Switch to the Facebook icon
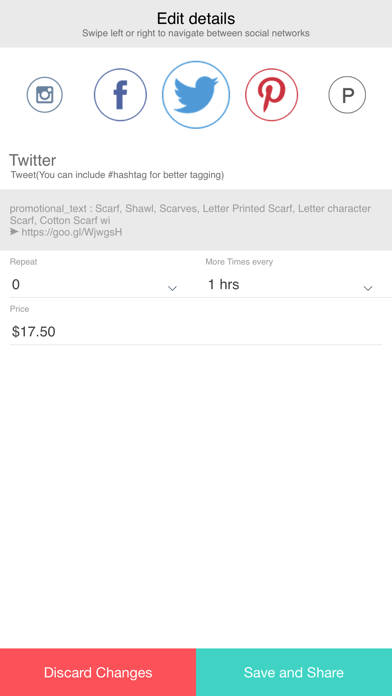Image resolution: width=392 pixels, height=696 pixels. click(120, 95)
